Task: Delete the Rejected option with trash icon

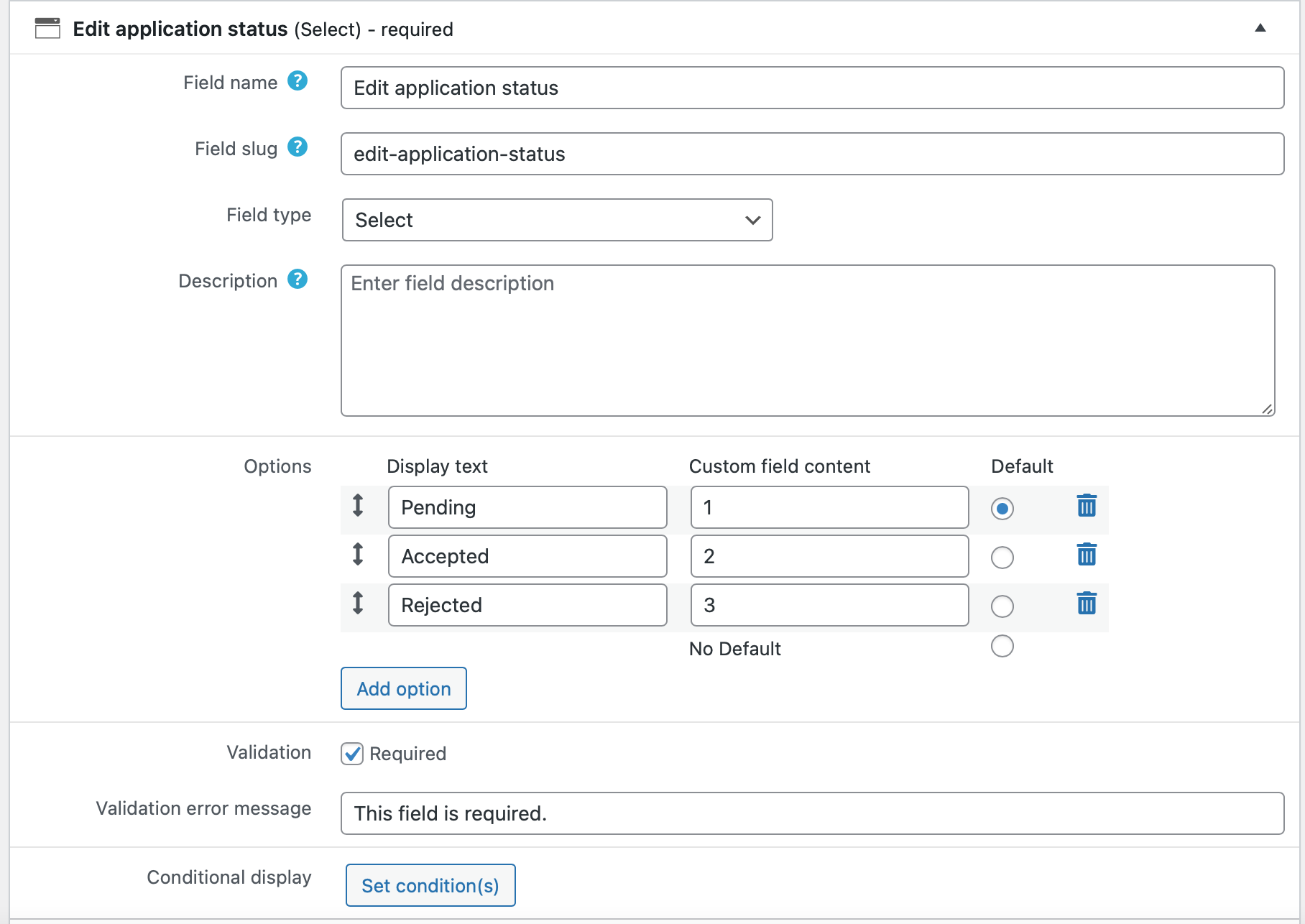Action: (1087, 604)
